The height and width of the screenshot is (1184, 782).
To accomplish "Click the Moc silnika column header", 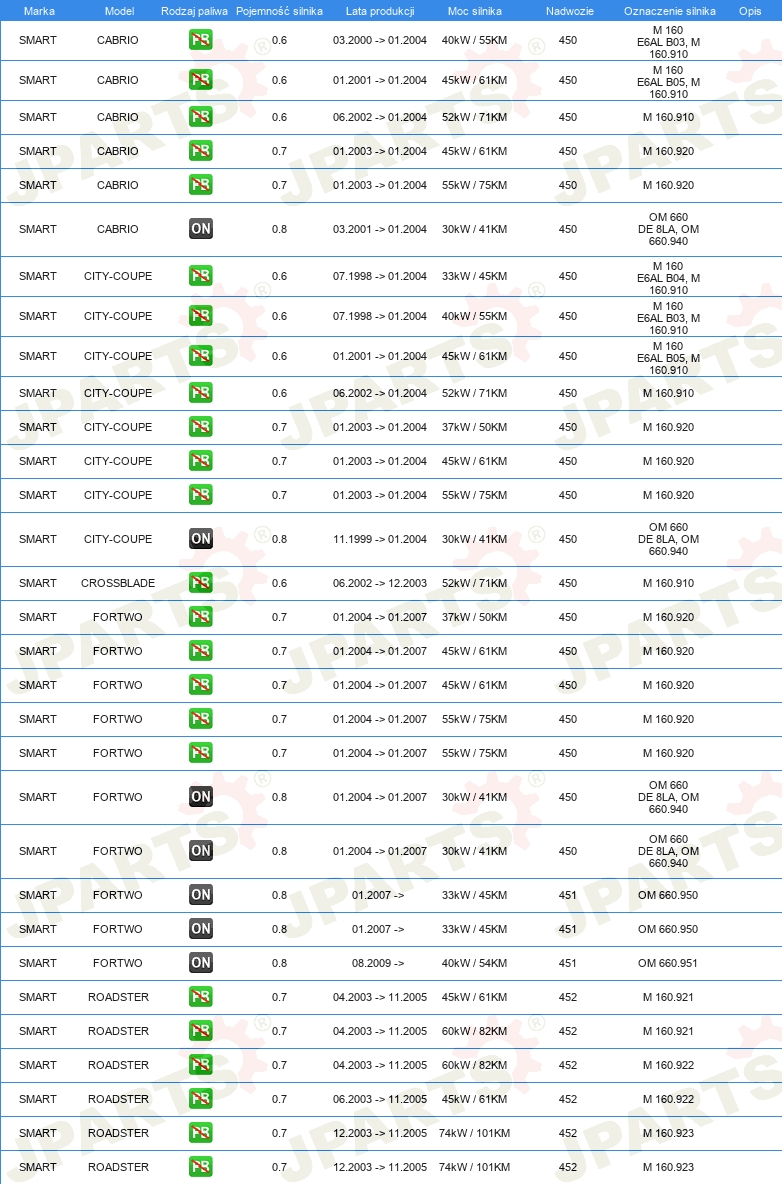I will tap(475, 11).
